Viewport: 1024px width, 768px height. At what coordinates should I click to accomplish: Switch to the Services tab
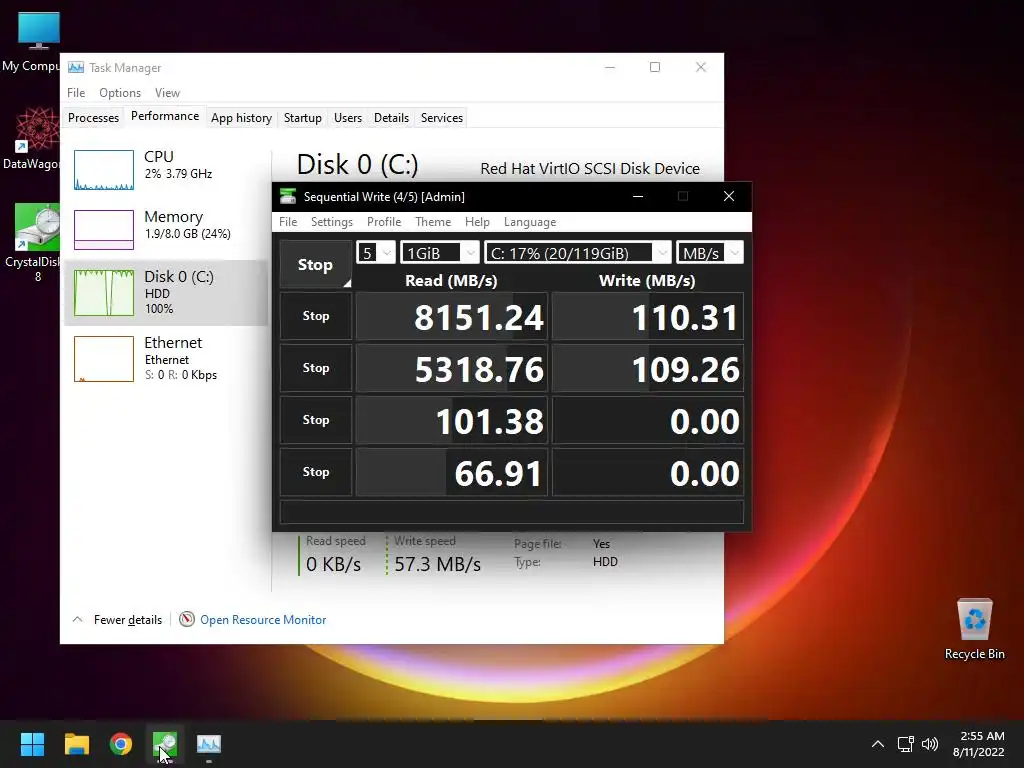pyautogui.click(x=441, y=118)
